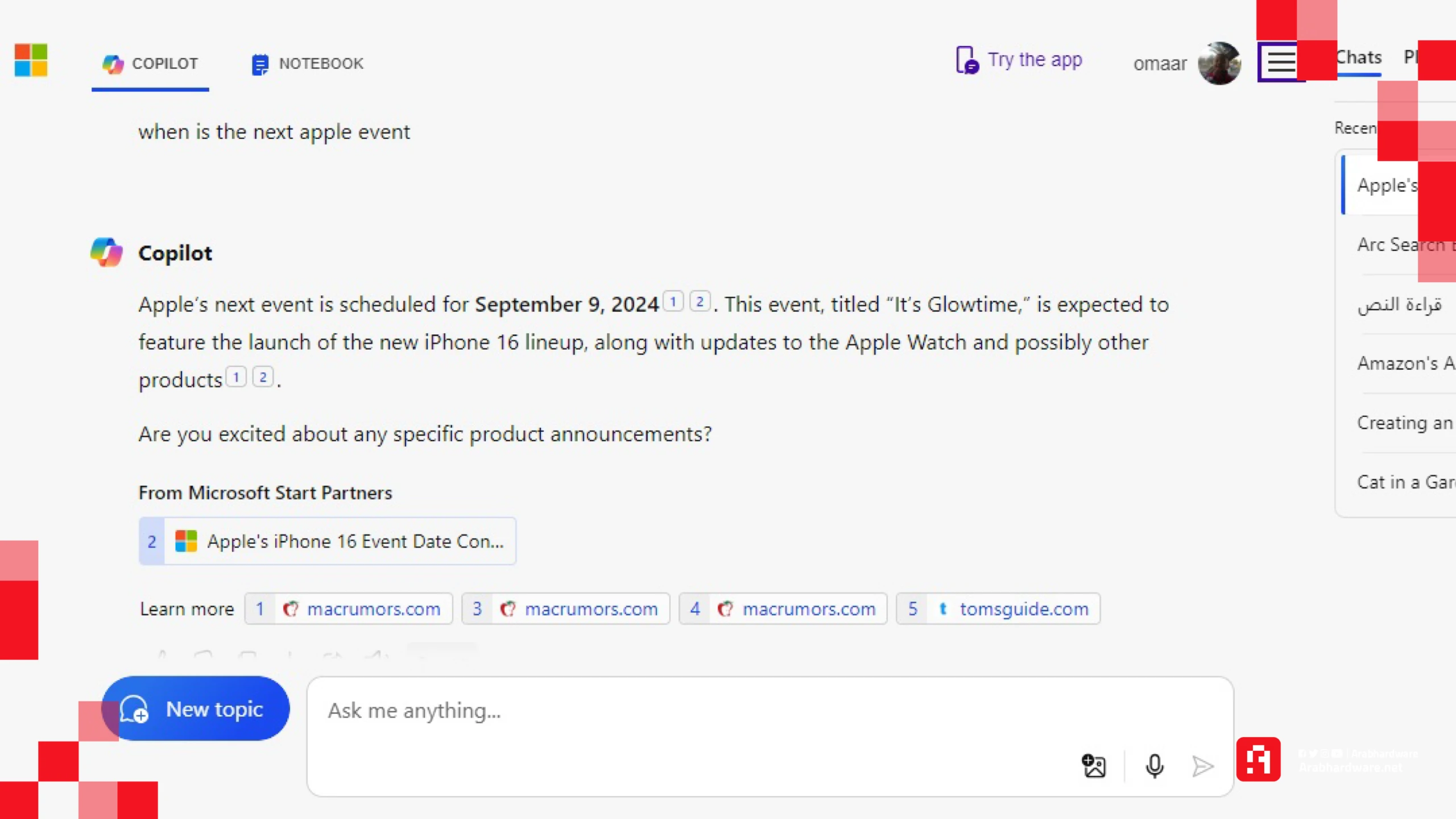
Task: Open the Cat in a Gar recent chat
Action: click(x=1406, y=482)
